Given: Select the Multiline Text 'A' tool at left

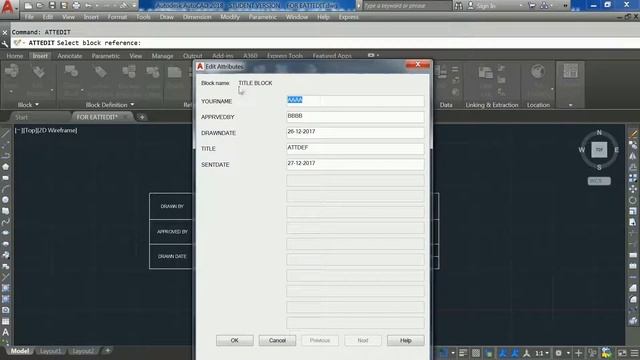Looking at the screenshot, I should (x=5, y=332).
